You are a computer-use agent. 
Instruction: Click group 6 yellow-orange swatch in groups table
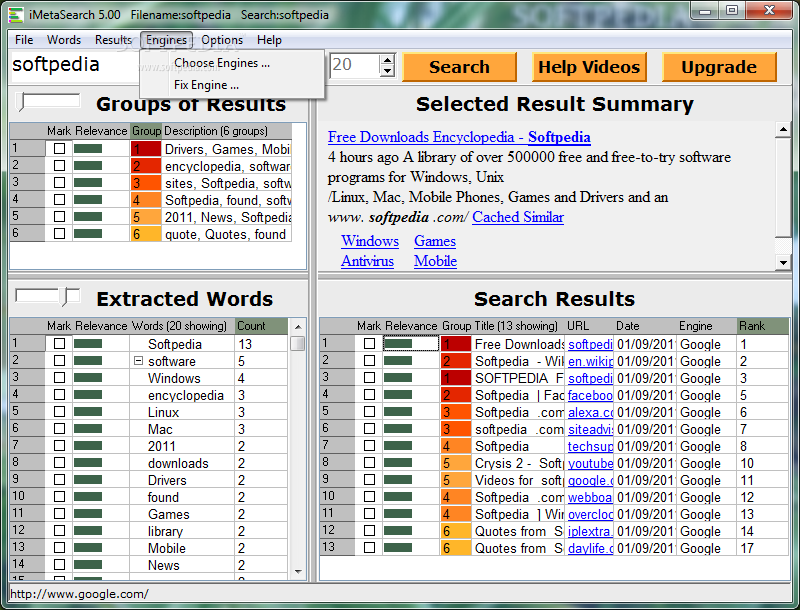[x=146, y=234]
